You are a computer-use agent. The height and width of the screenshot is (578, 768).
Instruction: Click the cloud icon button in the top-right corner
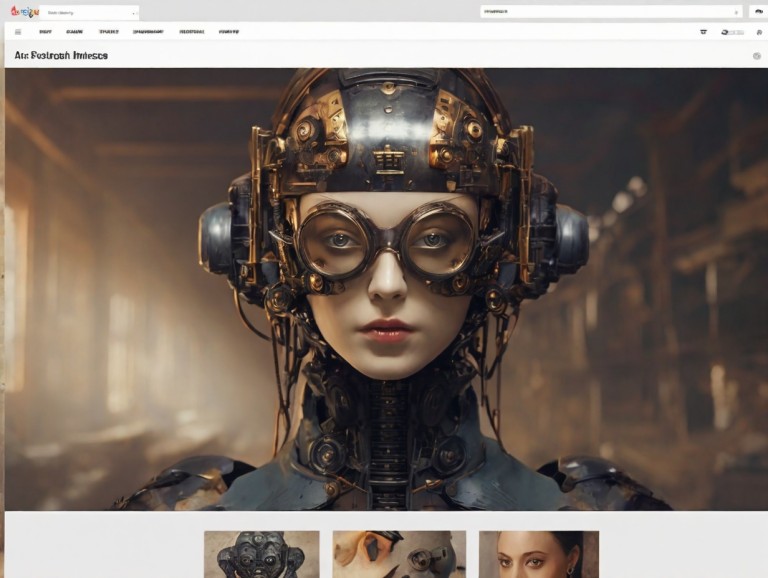757,12
